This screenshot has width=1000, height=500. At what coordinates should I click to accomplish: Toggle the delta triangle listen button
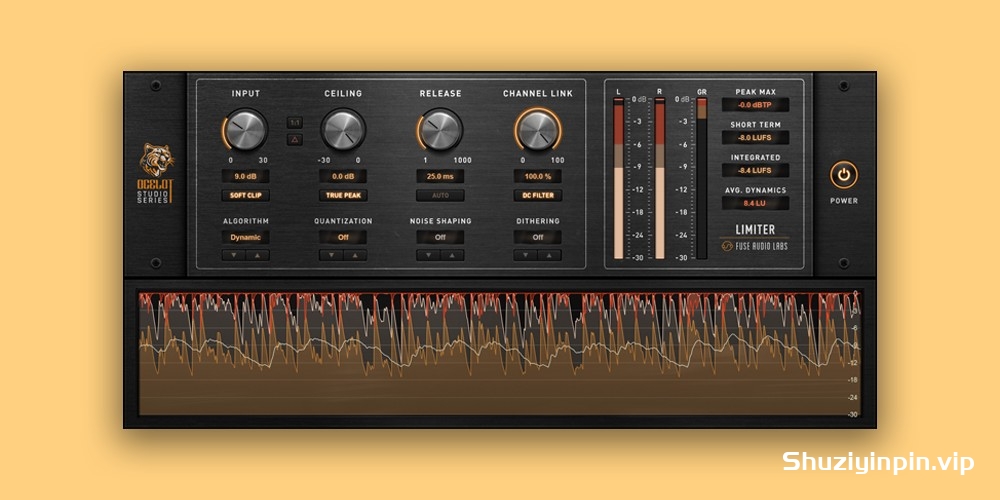pyautogui.click(x=295, y=140)
